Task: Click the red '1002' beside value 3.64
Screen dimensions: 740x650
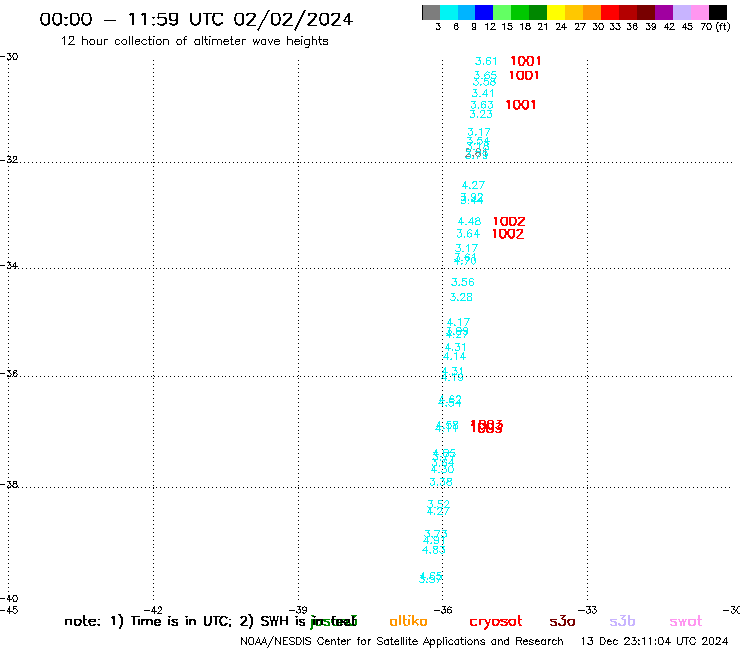Action: 508,234
